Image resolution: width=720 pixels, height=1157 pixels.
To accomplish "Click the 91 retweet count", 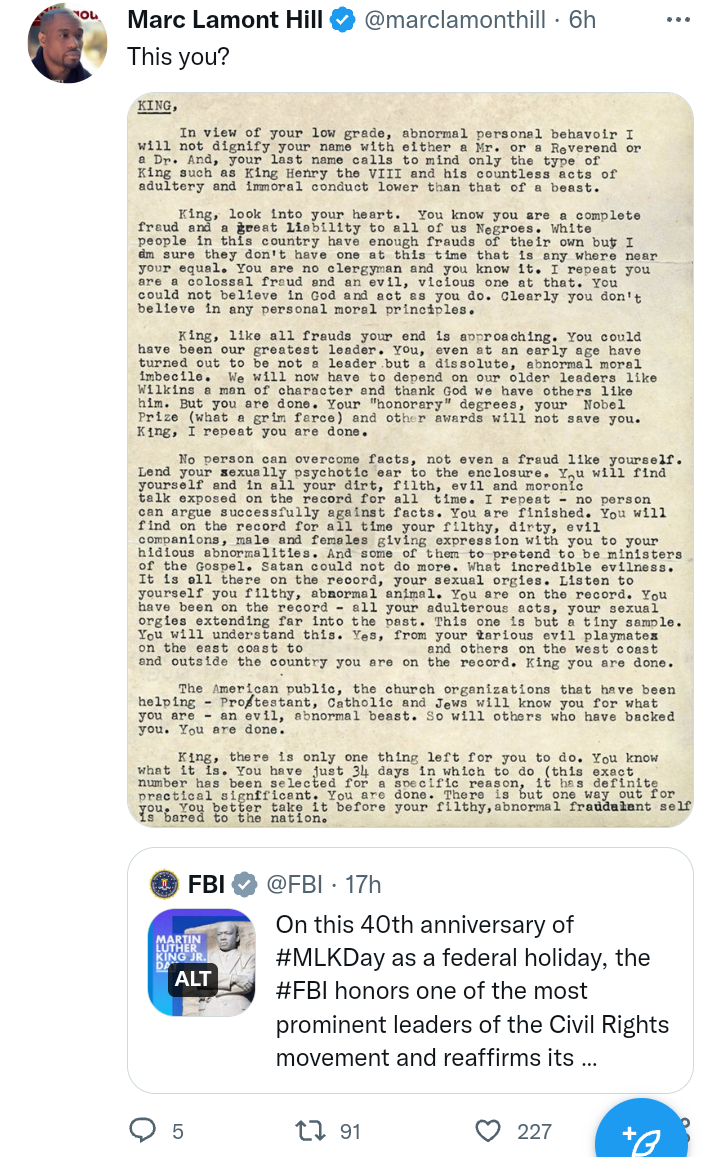I will [x=350, y=1131].
